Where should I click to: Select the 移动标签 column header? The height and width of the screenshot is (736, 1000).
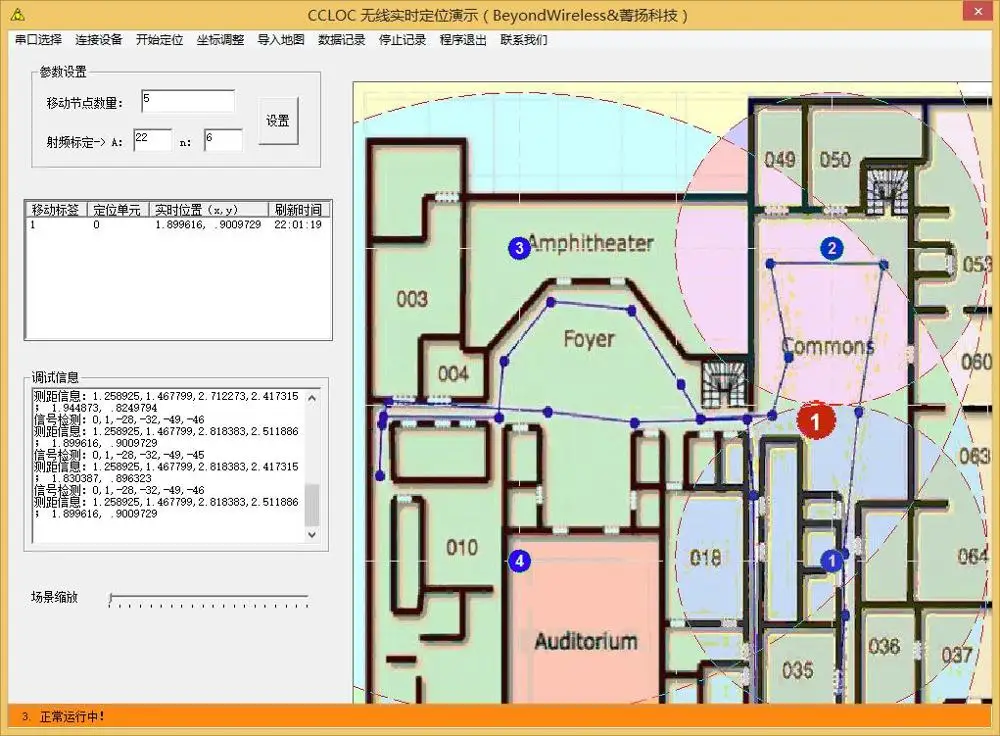55,209
